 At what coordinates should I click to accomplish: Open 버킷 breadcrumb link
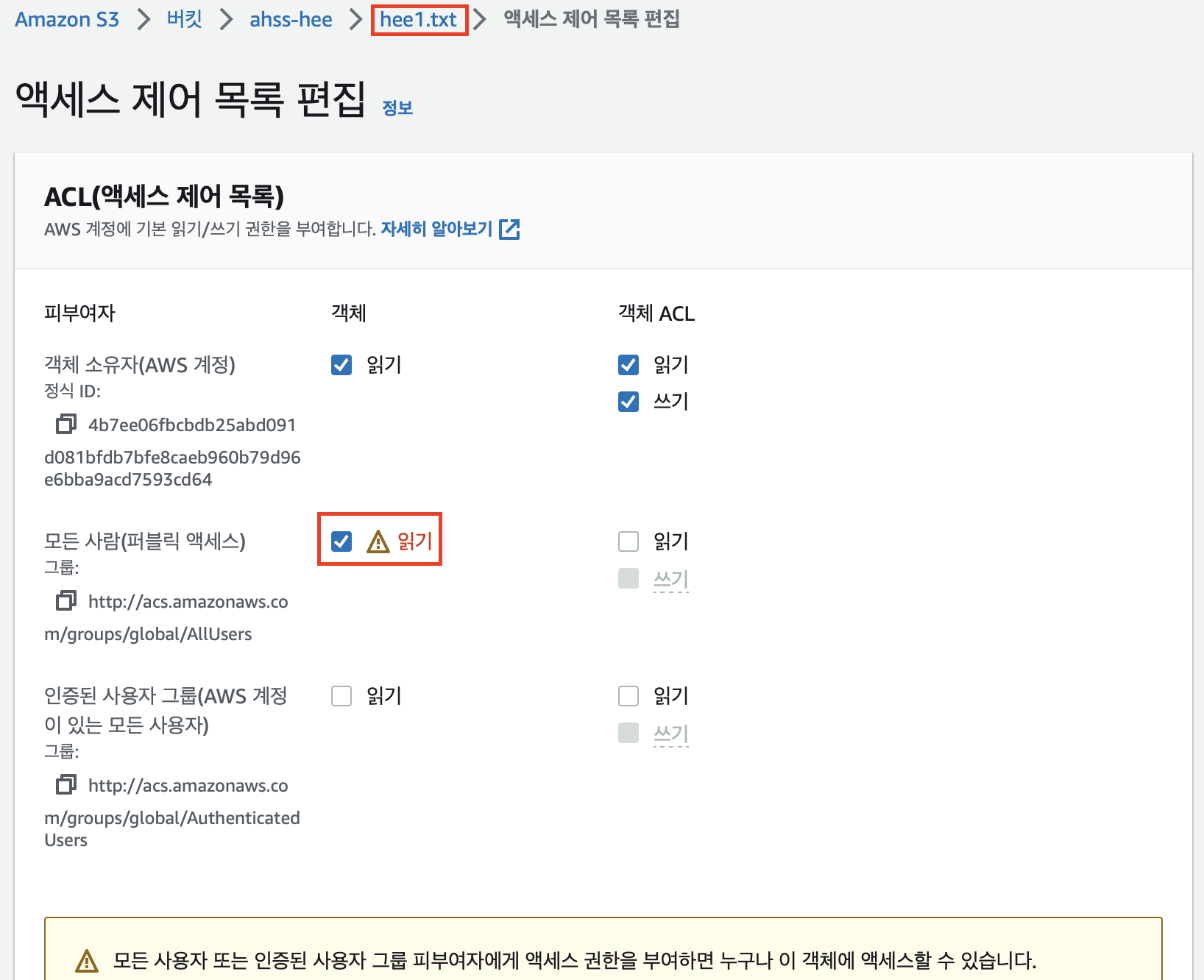click(x=185, y=19)
